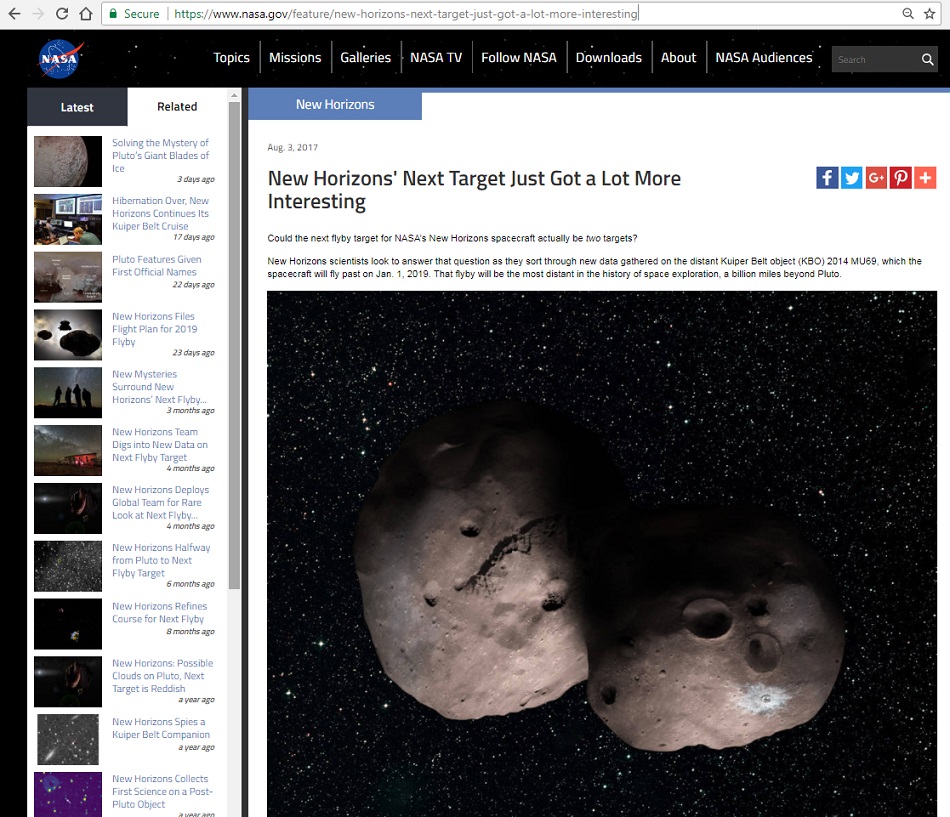Click the large 2014 MU69 artist illustration
This screenshot has height=817, width=950.
point(602,554)
